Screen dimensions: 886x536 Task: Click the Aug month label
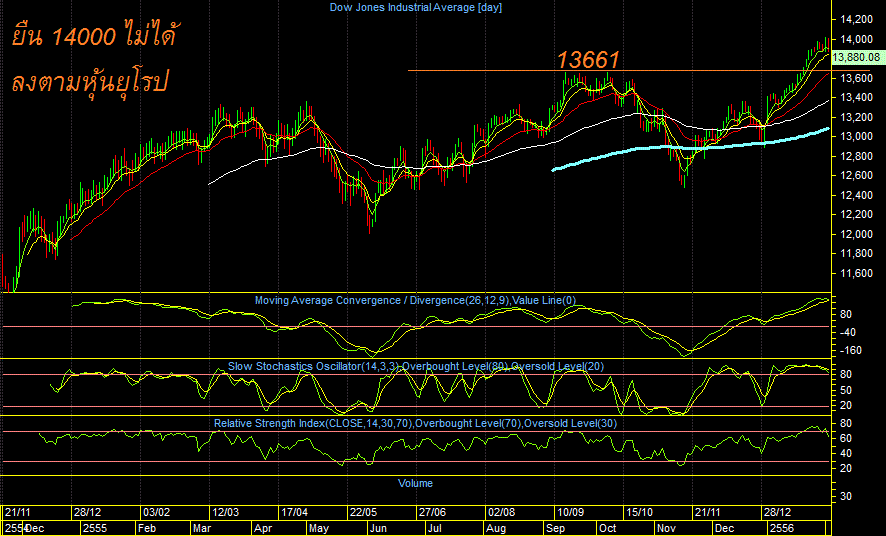[496, 529]
